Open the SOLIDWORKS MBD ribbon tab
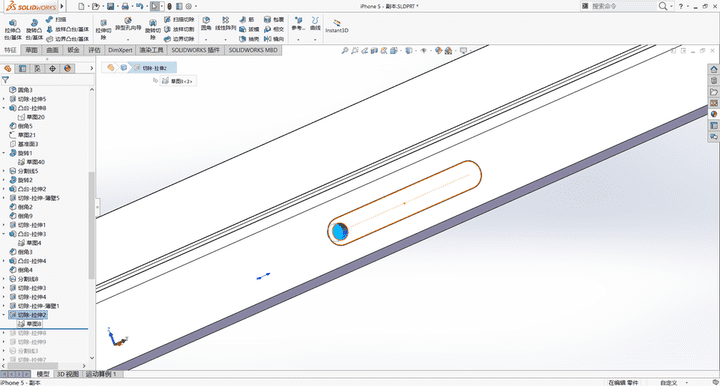Viewport: 720px width, 386px height. 253,50
